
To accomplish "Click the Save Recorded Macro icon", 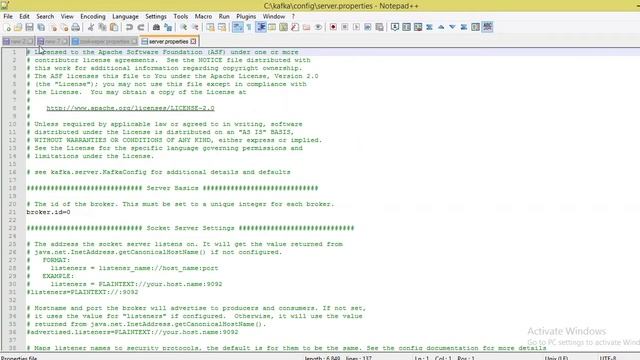I will [379, 27].
